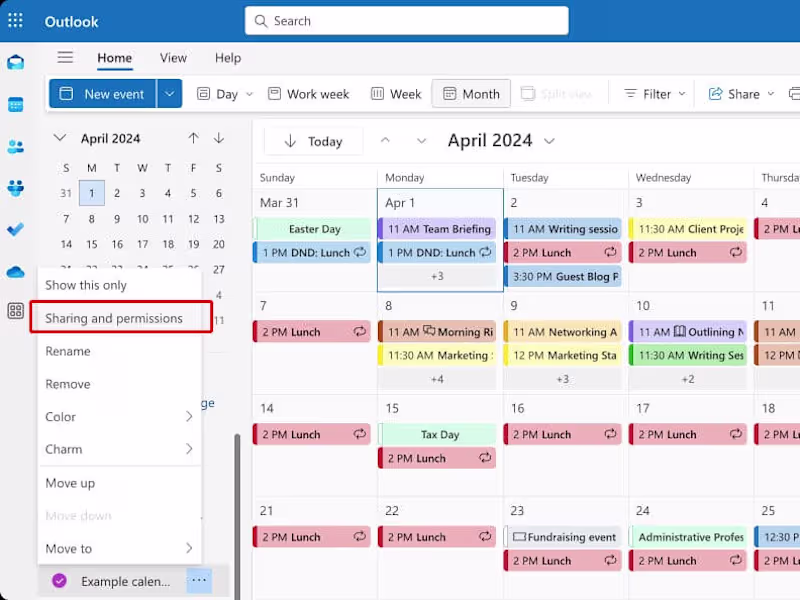800x600 pixels.
Task: Select Remove in context menu
Action: click(119, 384)
